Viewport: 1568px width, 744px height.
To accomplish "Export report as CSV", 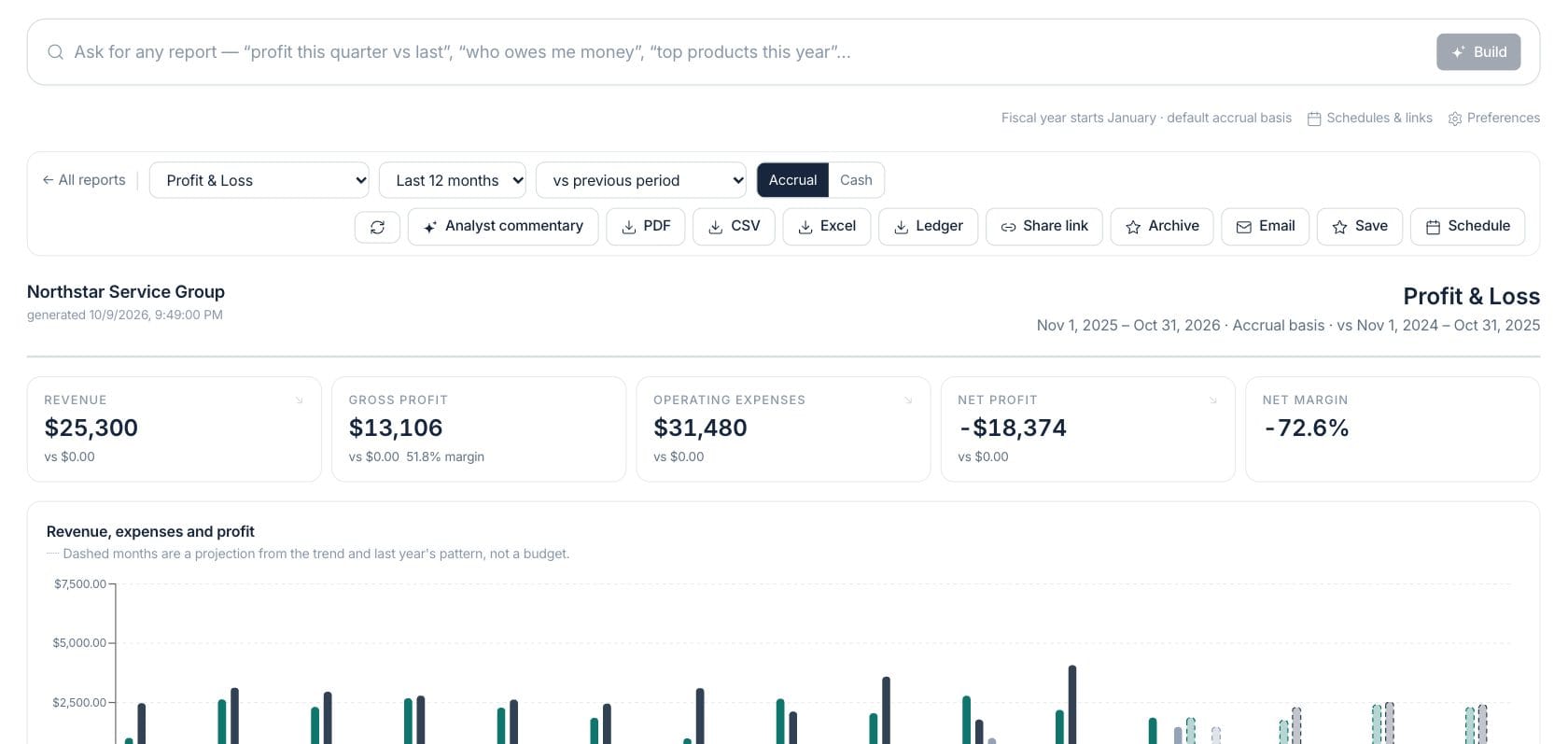I will coord(734,227).
